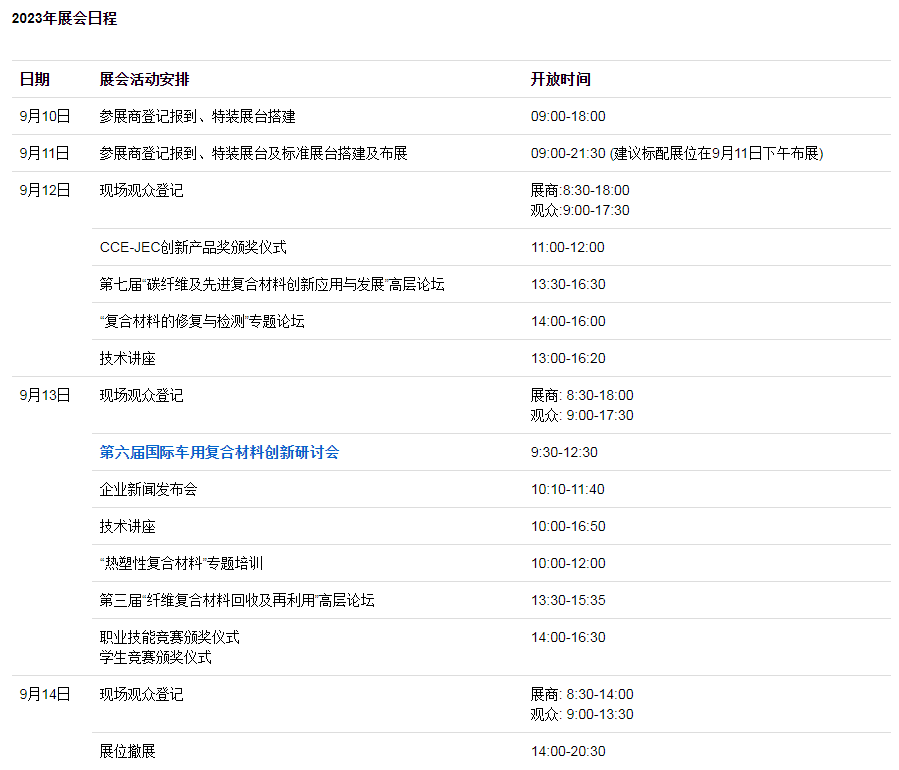Select 纤维复合材料回收及再利用 高层论坛 entry

(237, 600)
